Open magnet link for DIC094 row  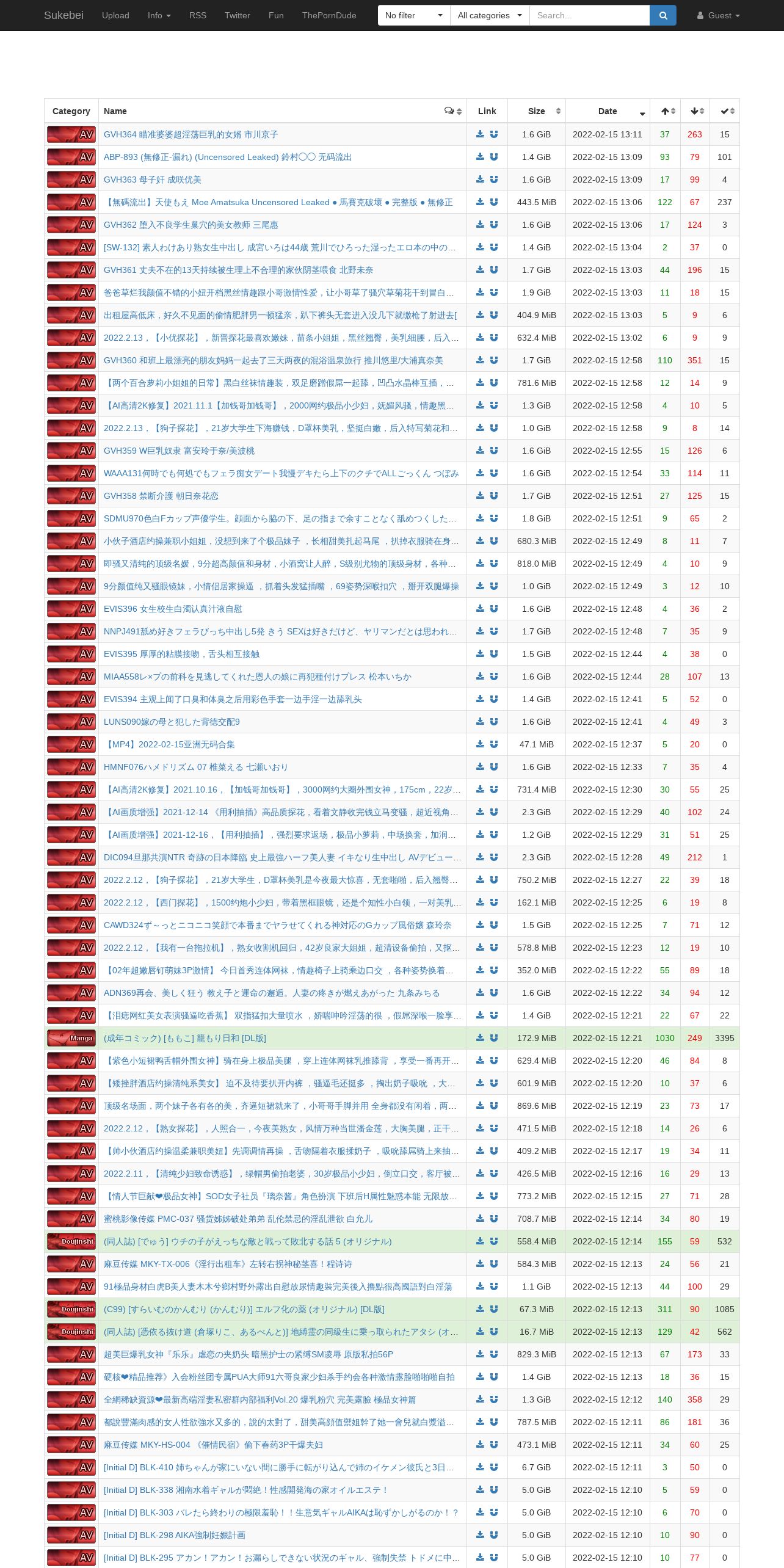click(x=494, y=857)
